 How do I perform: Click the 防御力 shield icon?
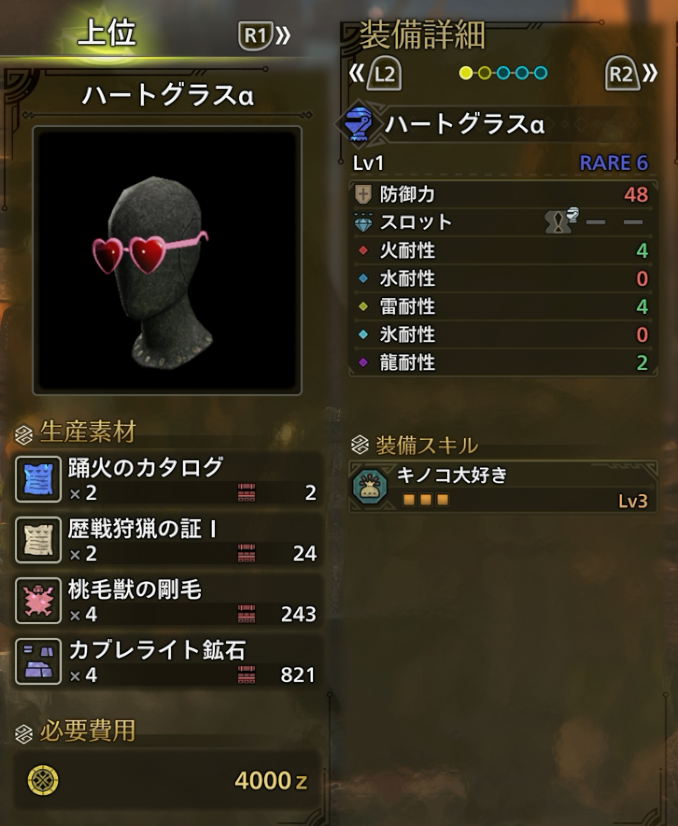(x=363, y=194)
